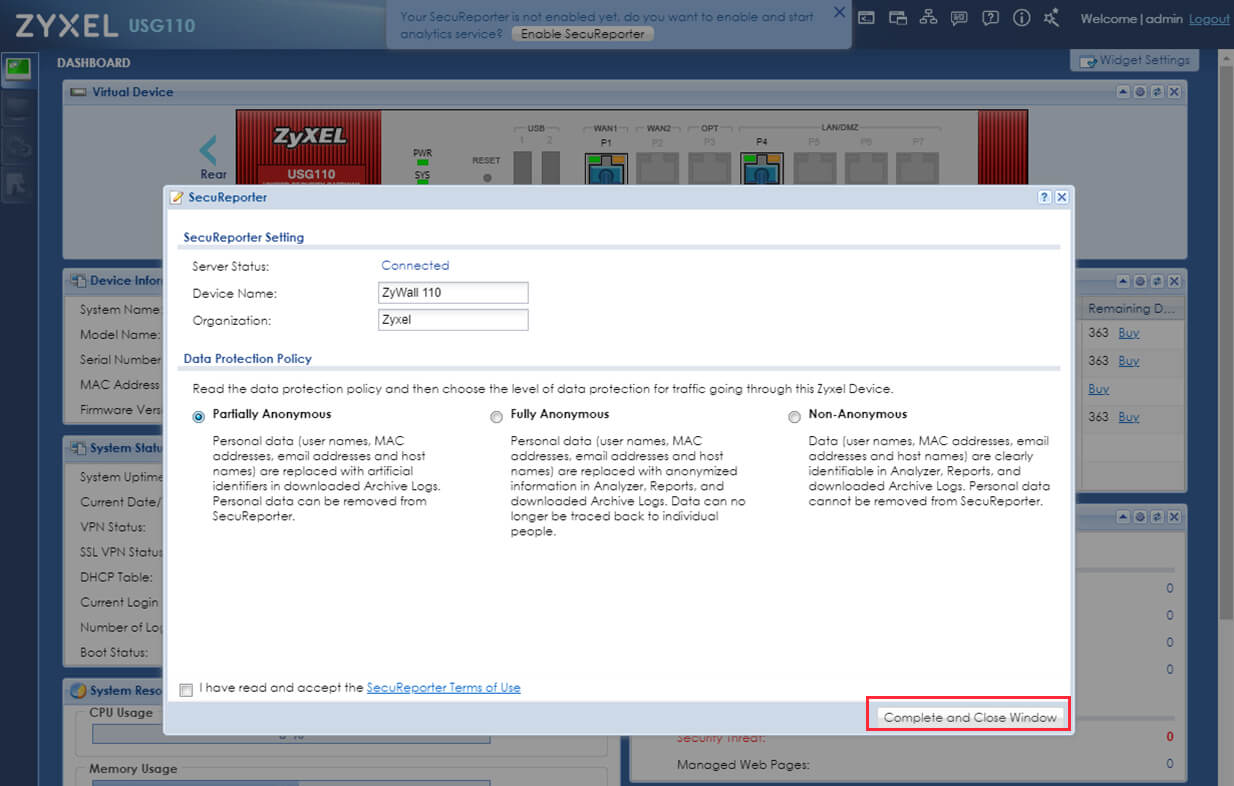Click the Managed Web Pages label
Image resolution: width=1234 pixels, height=786 pixels.
click(x=743, y=764)
